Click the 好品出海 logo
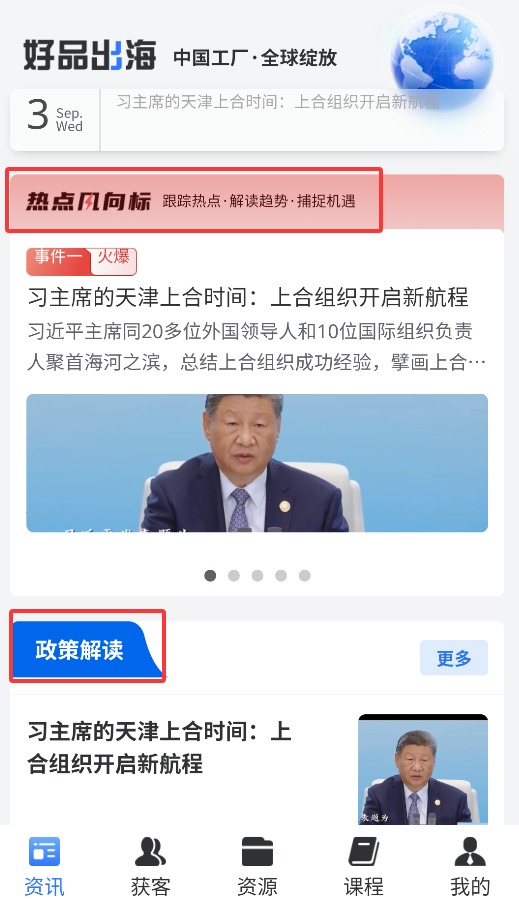This screenshot has height=902, width=519. point(90,56)
